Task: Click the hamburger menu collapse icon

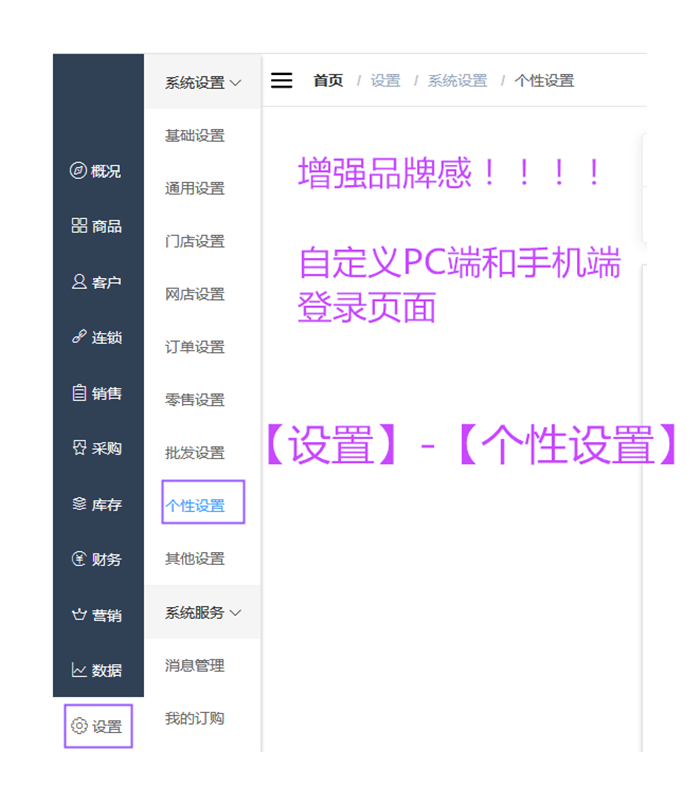Action: [281, 81]
